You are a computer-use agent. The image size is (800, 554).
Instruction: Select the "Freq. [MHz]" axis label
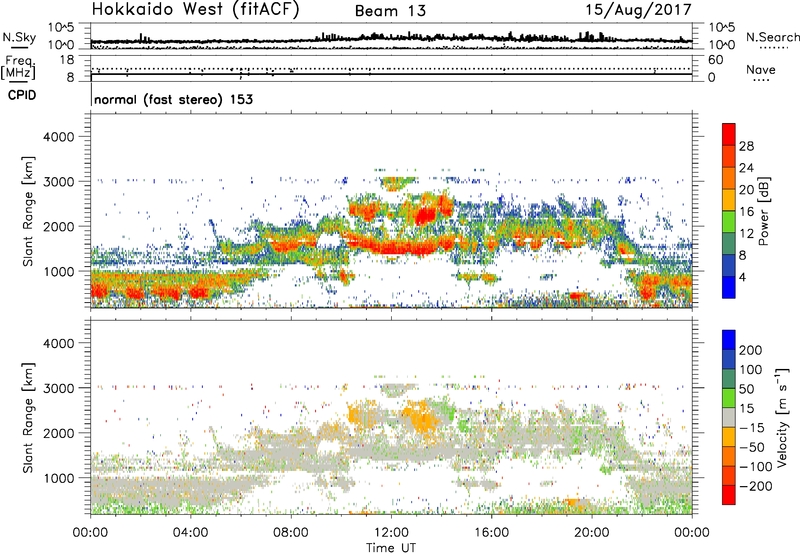point(18,69)
